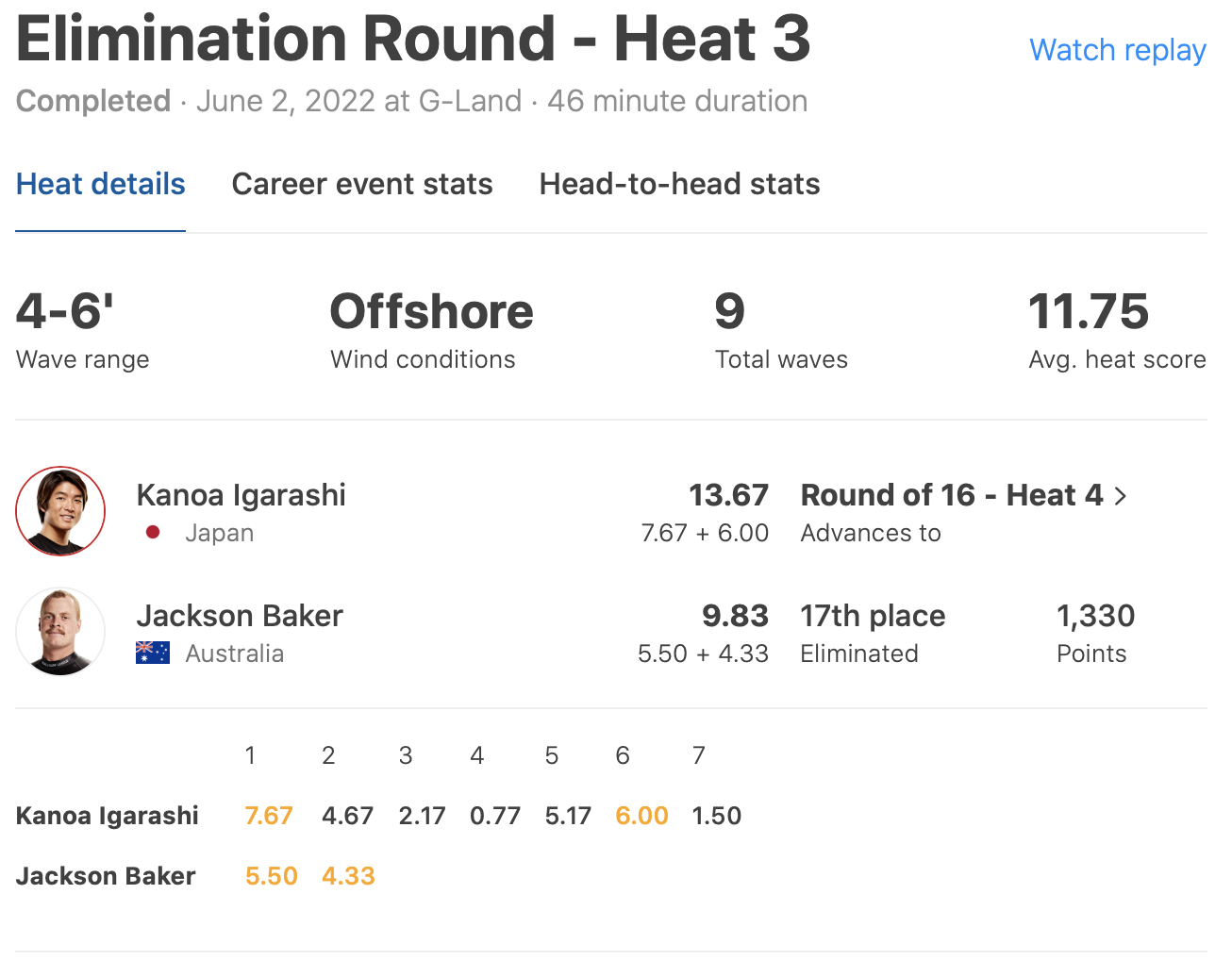The width and height of the screenshot is (1232, 960).
Task: Click Igarashi's 13.67 heat total
Action: 728,495
